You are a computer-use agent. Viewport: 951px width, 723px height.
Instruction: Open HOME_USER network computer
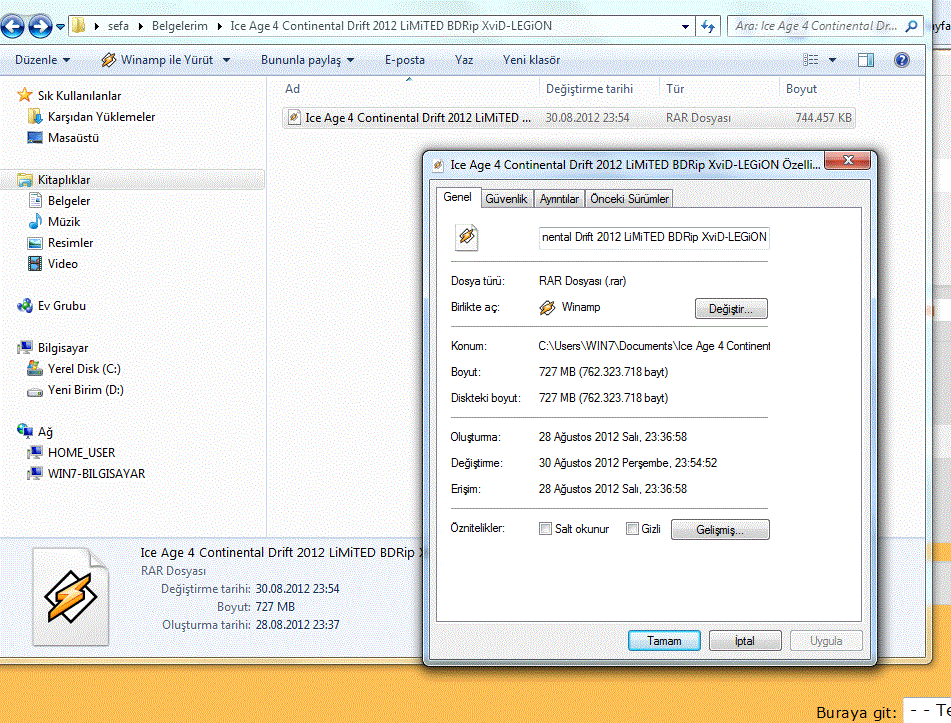(x=72, y=452)
